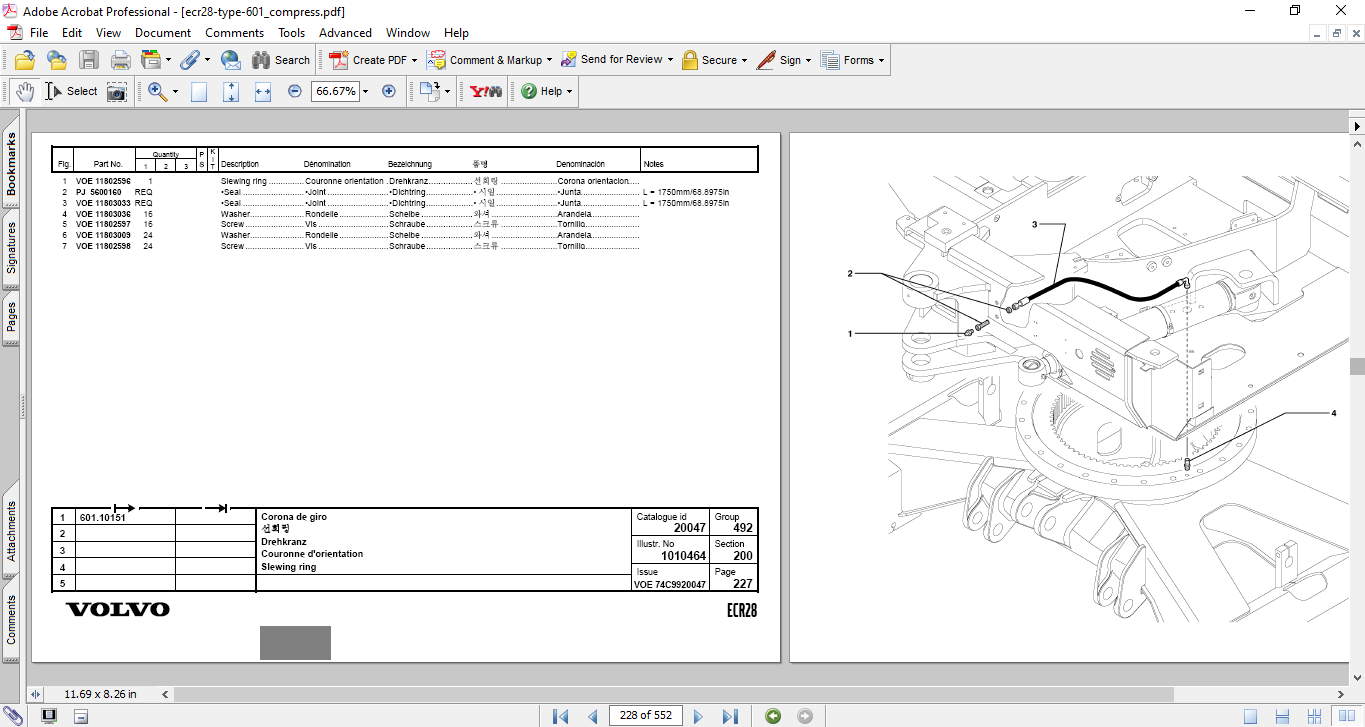This screenshot has width=1365, height=727.
Task: Enable single page layout view
Action: click(1250, 716)
